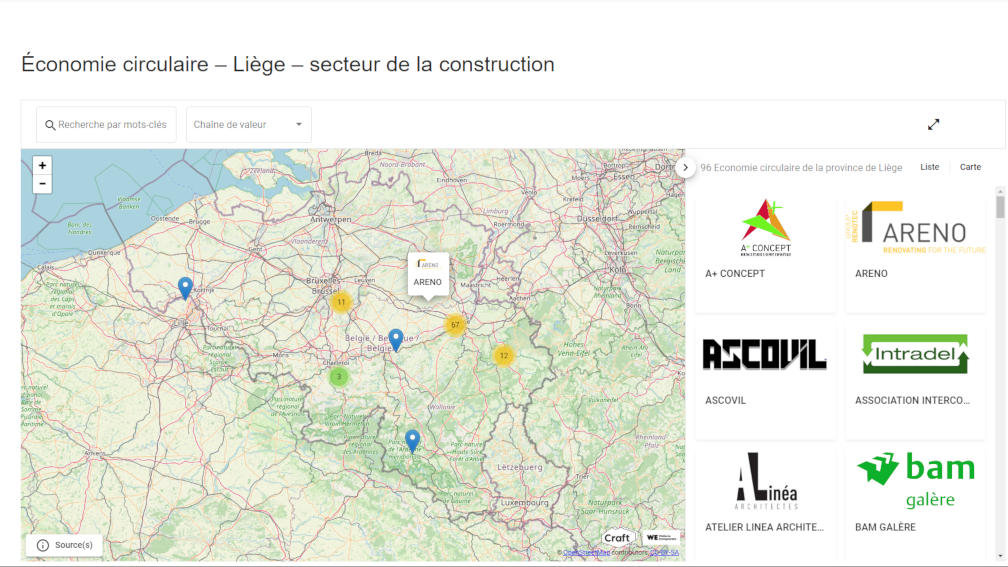Open the Chaîne de valeur dropdown
The height and width of the screenshot is (567, 1008).
click(249, 125)
